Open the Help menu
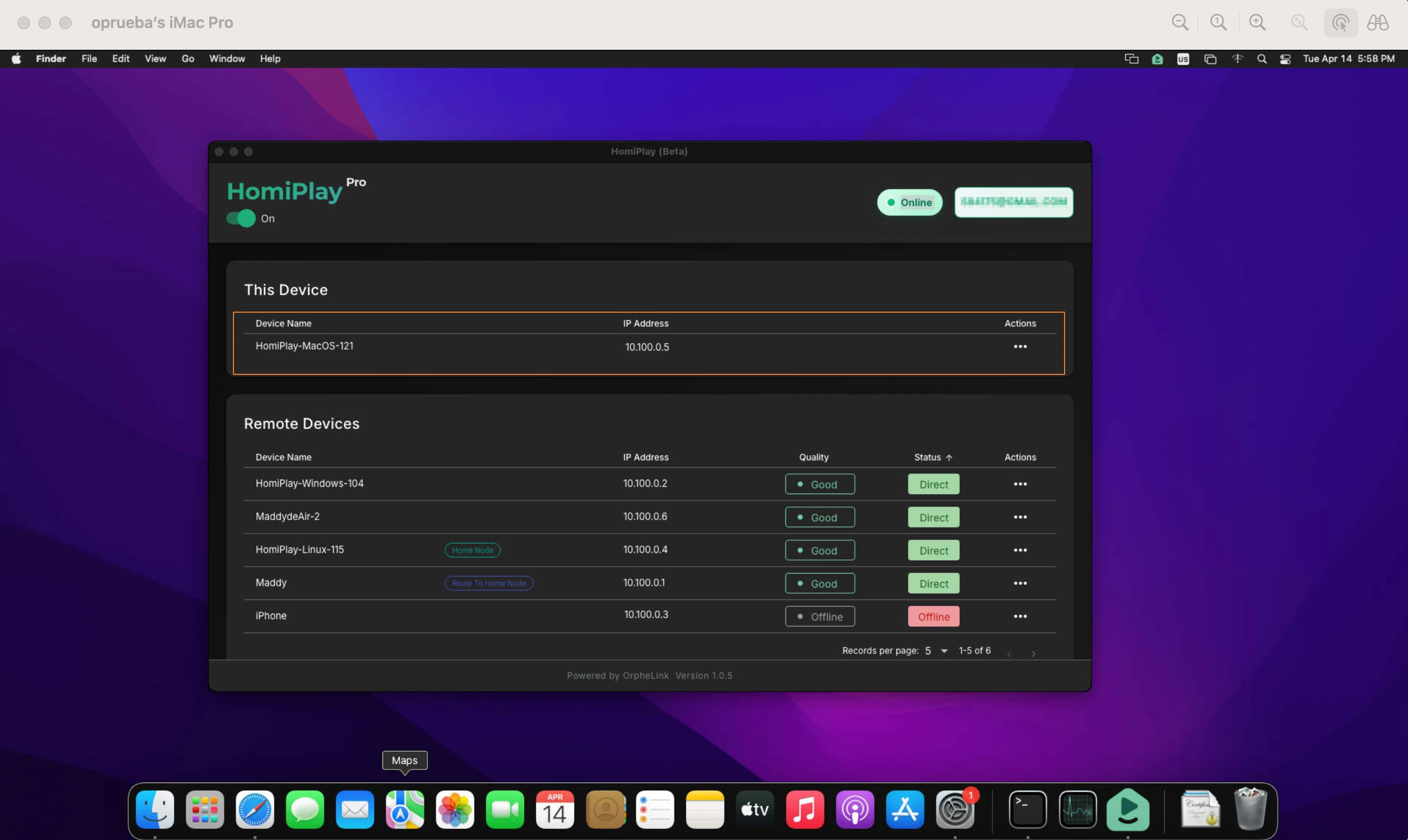 point(270,59)
